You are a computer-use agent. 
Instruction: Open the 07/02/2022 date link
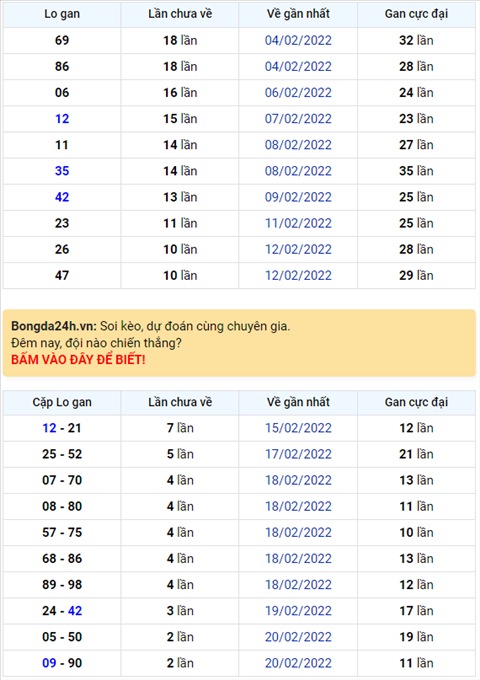click(x=298, y=118)
